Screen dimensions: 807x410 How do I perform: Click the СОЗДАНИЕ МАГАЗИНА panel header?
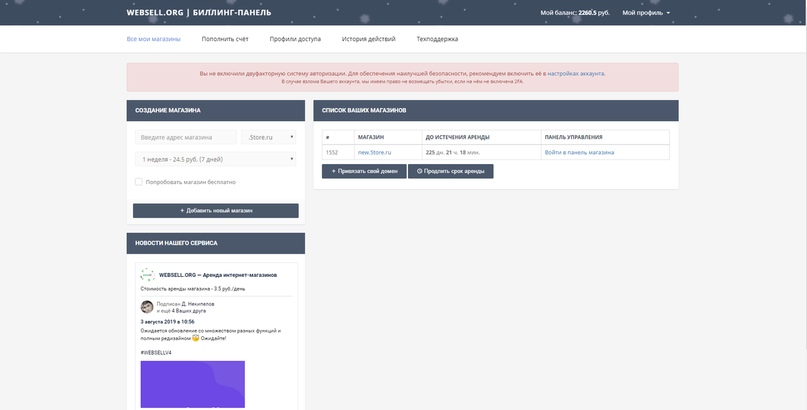216,111
